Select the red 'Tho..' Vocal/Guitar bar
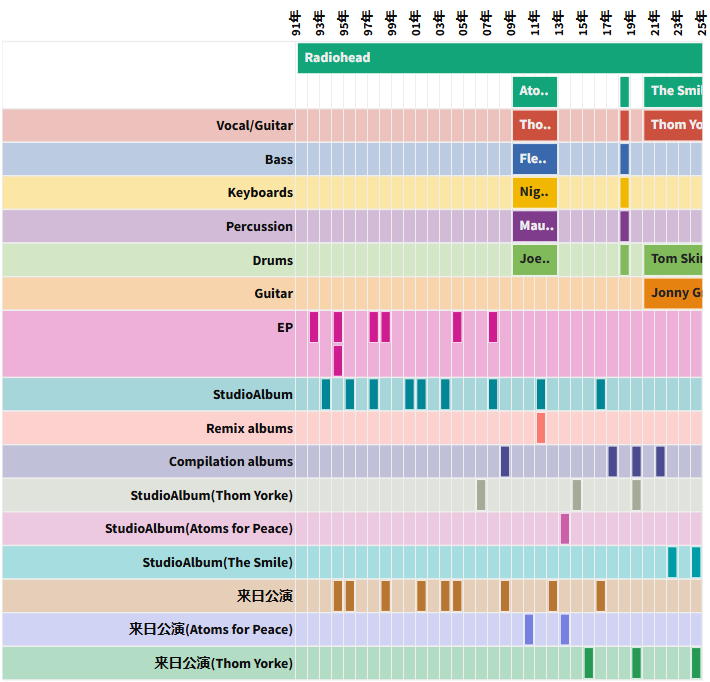710x682 pixels. 535,125
